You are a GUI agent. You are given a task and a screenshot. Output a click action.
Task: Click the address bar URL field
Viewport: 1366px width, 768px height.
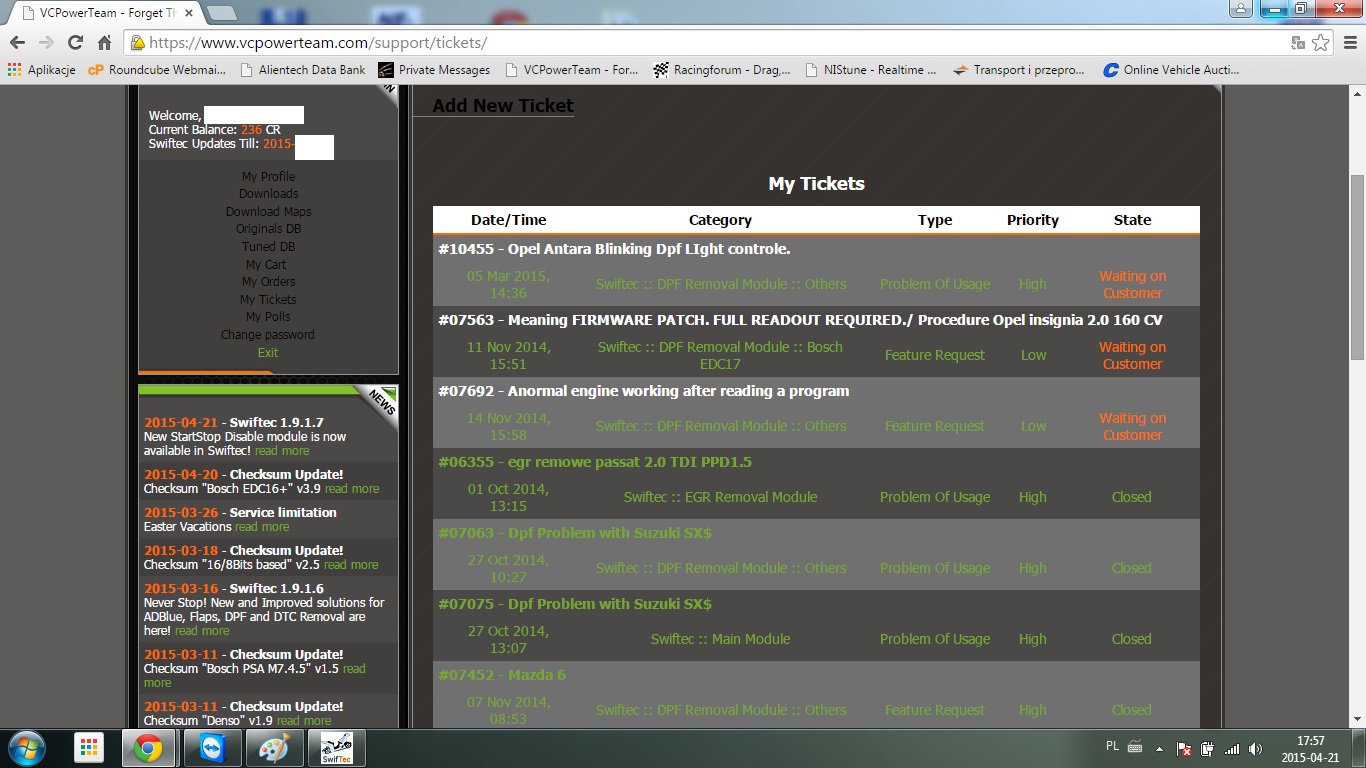(700, 43)
